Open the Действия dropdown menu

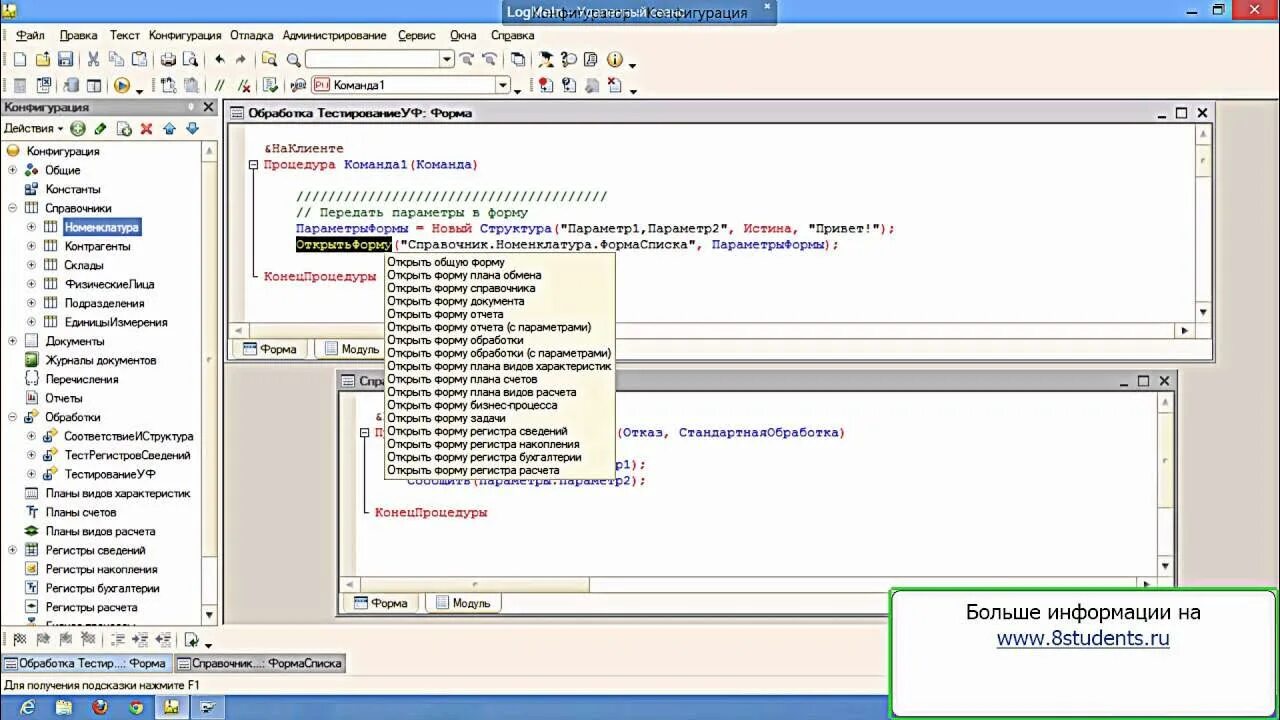pos(33,129)
